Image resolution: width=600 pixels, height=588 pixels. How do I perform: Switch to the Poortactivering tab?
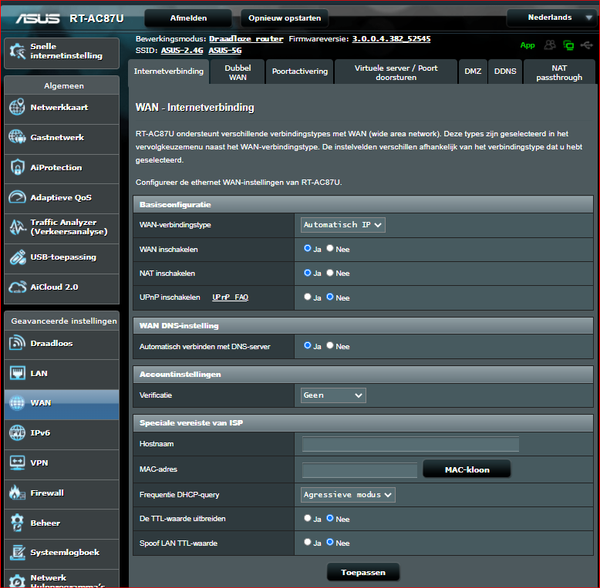[300, 72]
